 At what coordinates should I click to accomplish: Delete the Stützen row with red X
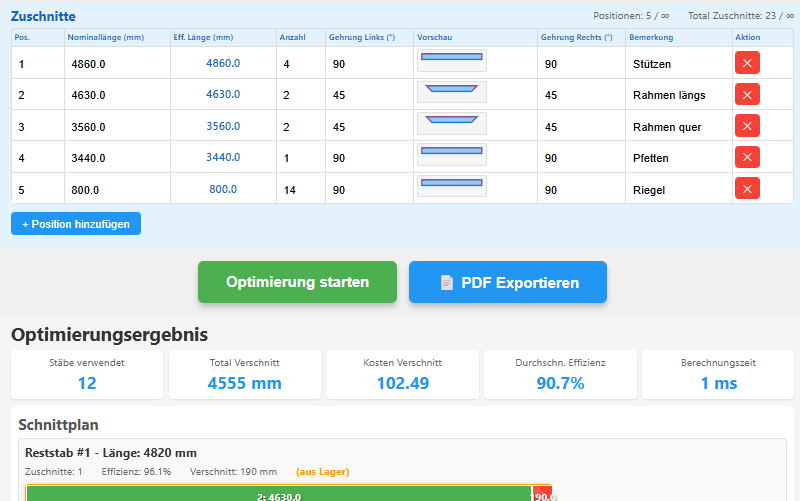747,63
